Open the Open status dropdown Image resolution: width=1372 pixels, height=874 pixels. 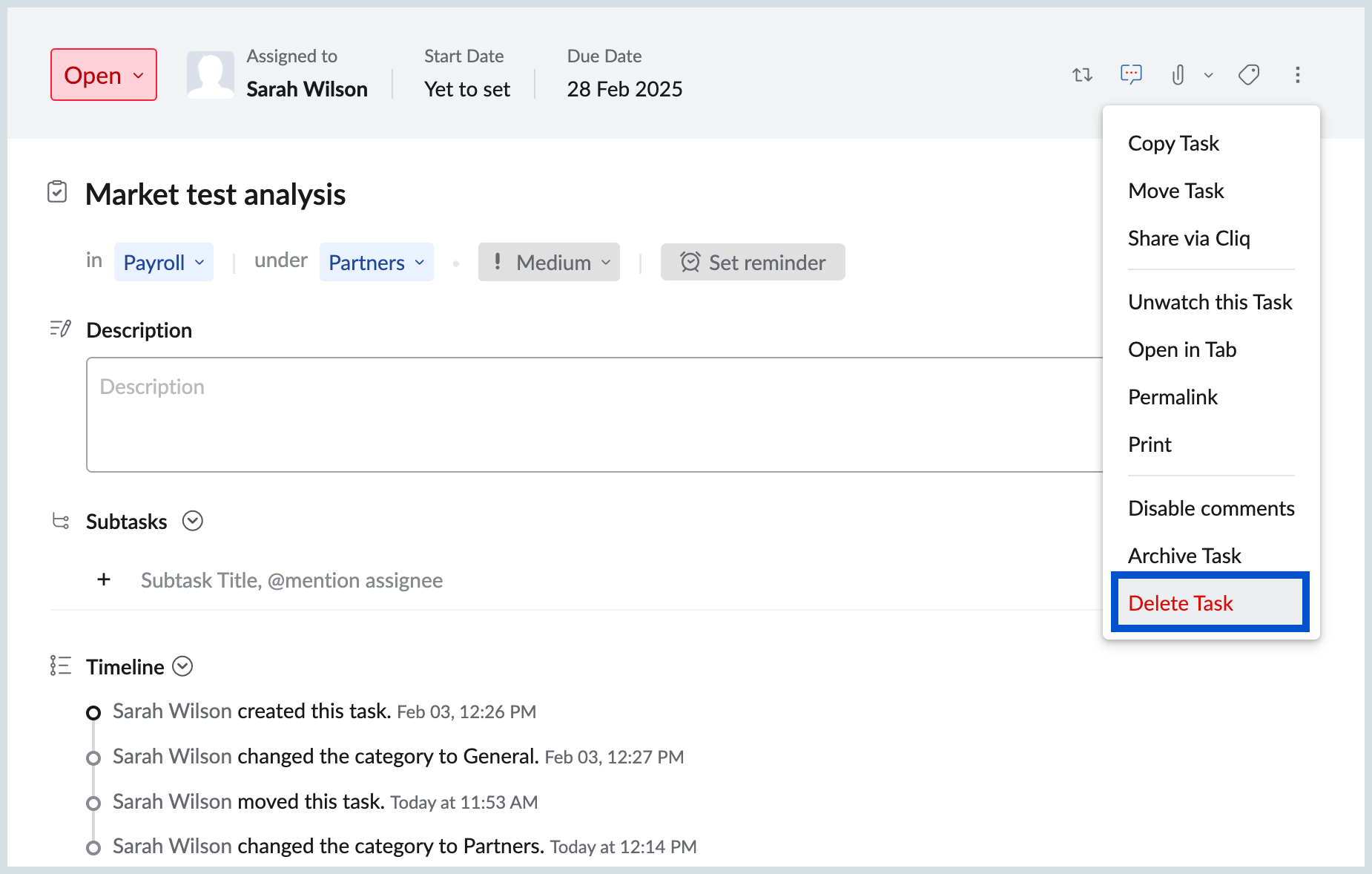click(104, 75)
